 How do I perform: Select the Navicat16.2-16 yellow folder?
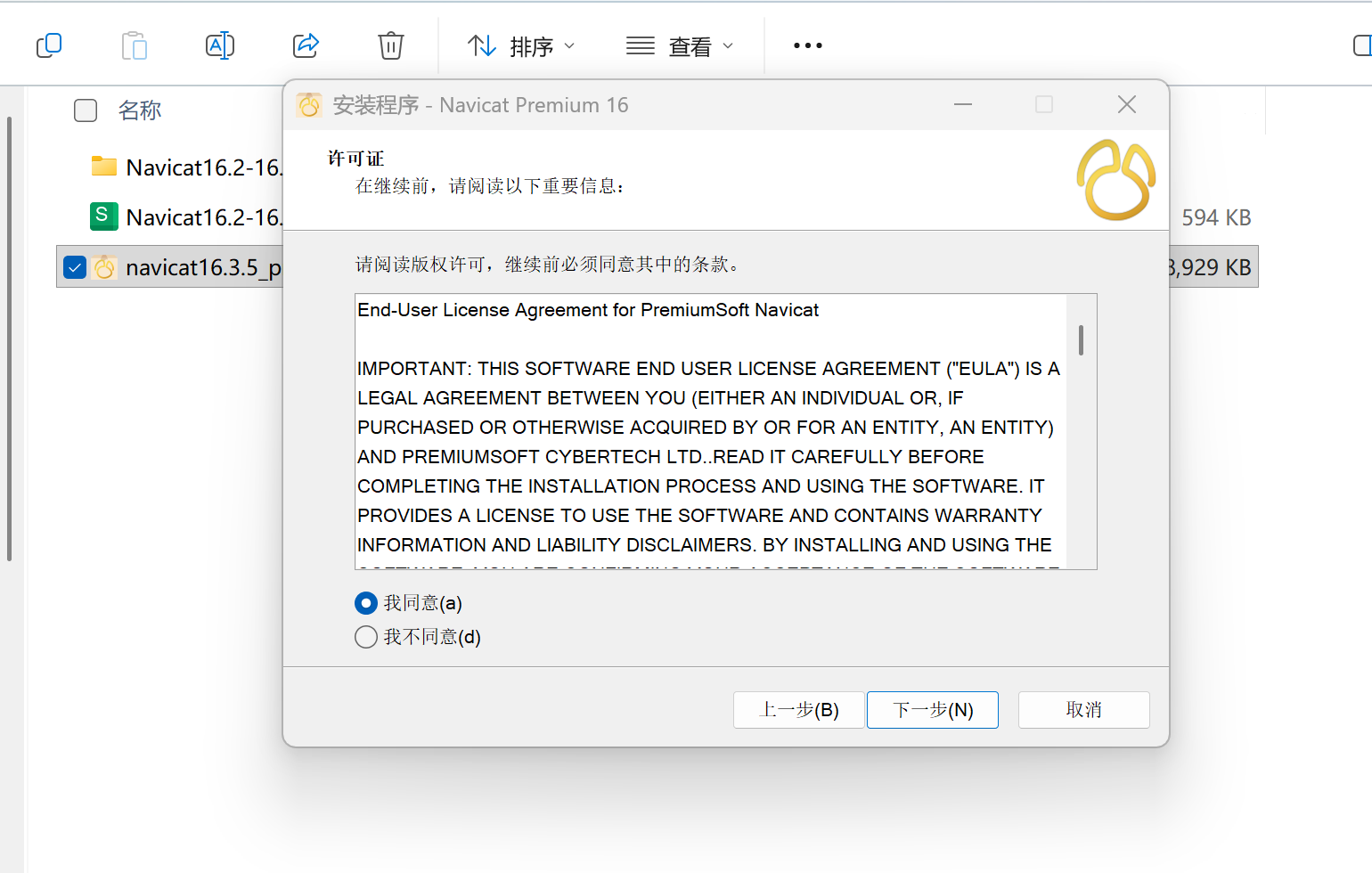(x=104, y=167)
